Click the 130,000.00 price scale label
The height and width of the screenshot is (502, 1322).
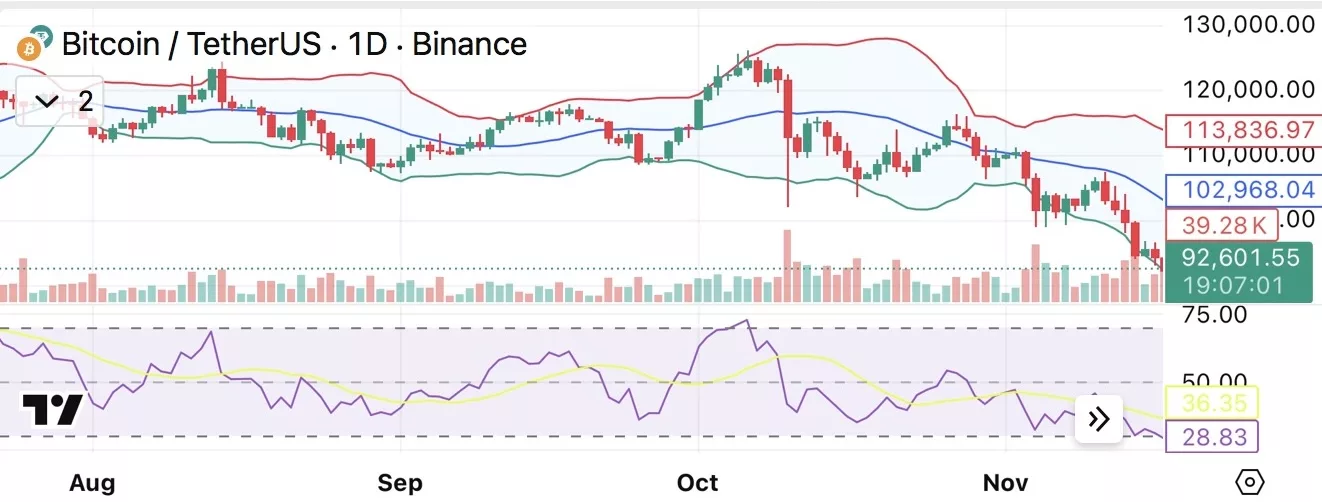coord(1248,25)
